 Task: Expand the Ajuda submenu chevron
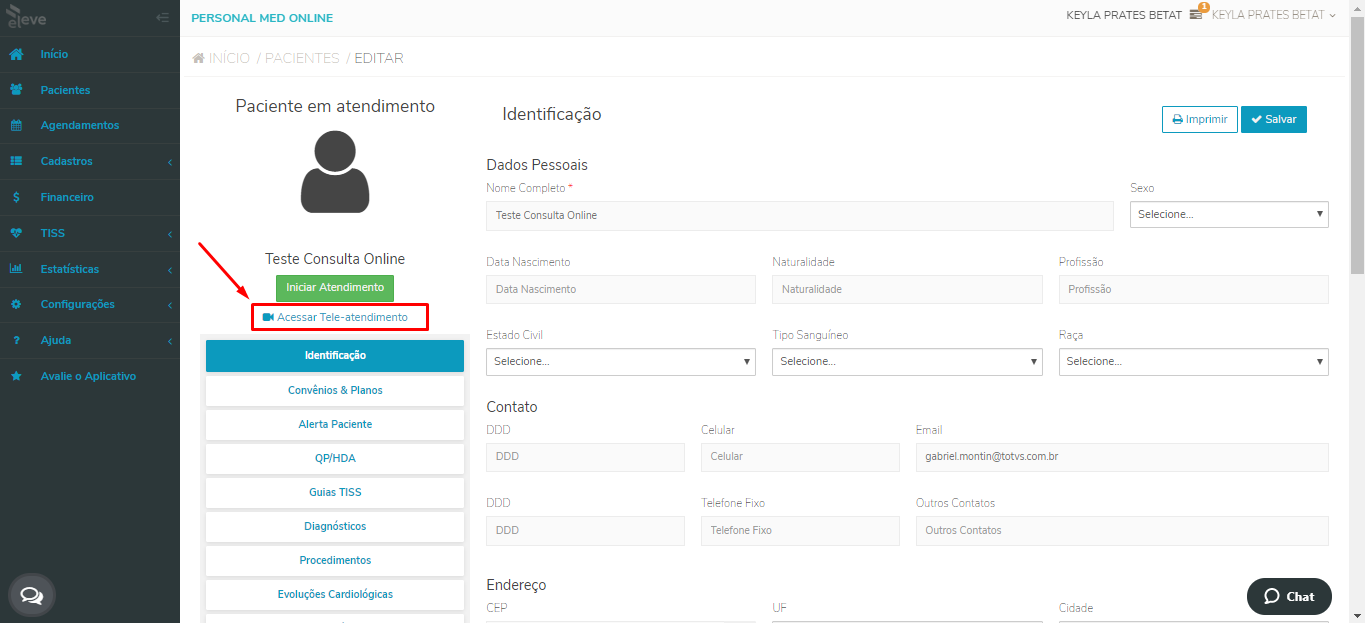tap(170, 341)
